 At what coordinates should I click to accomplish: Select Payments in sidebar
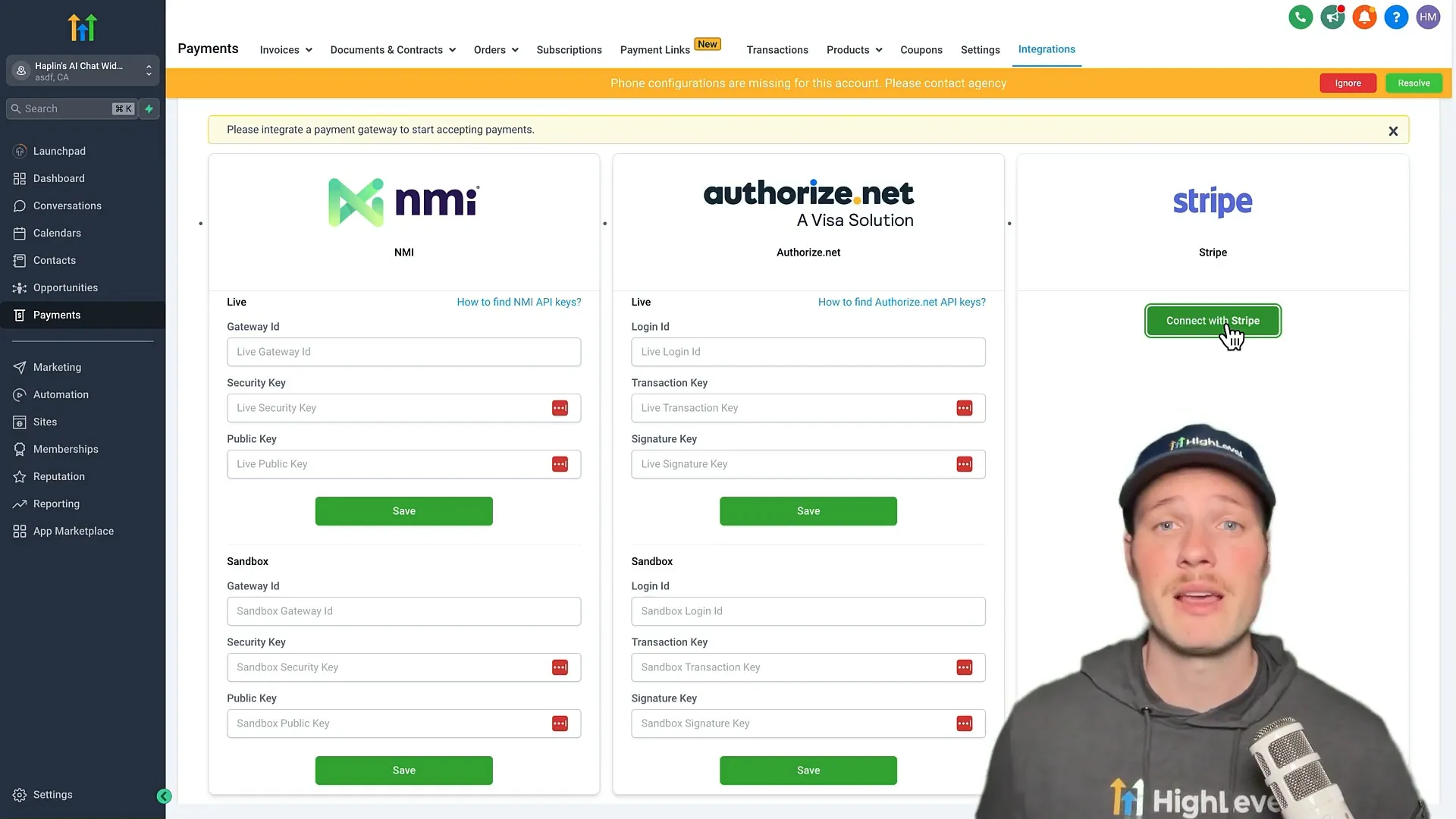(x=83, y=315)
